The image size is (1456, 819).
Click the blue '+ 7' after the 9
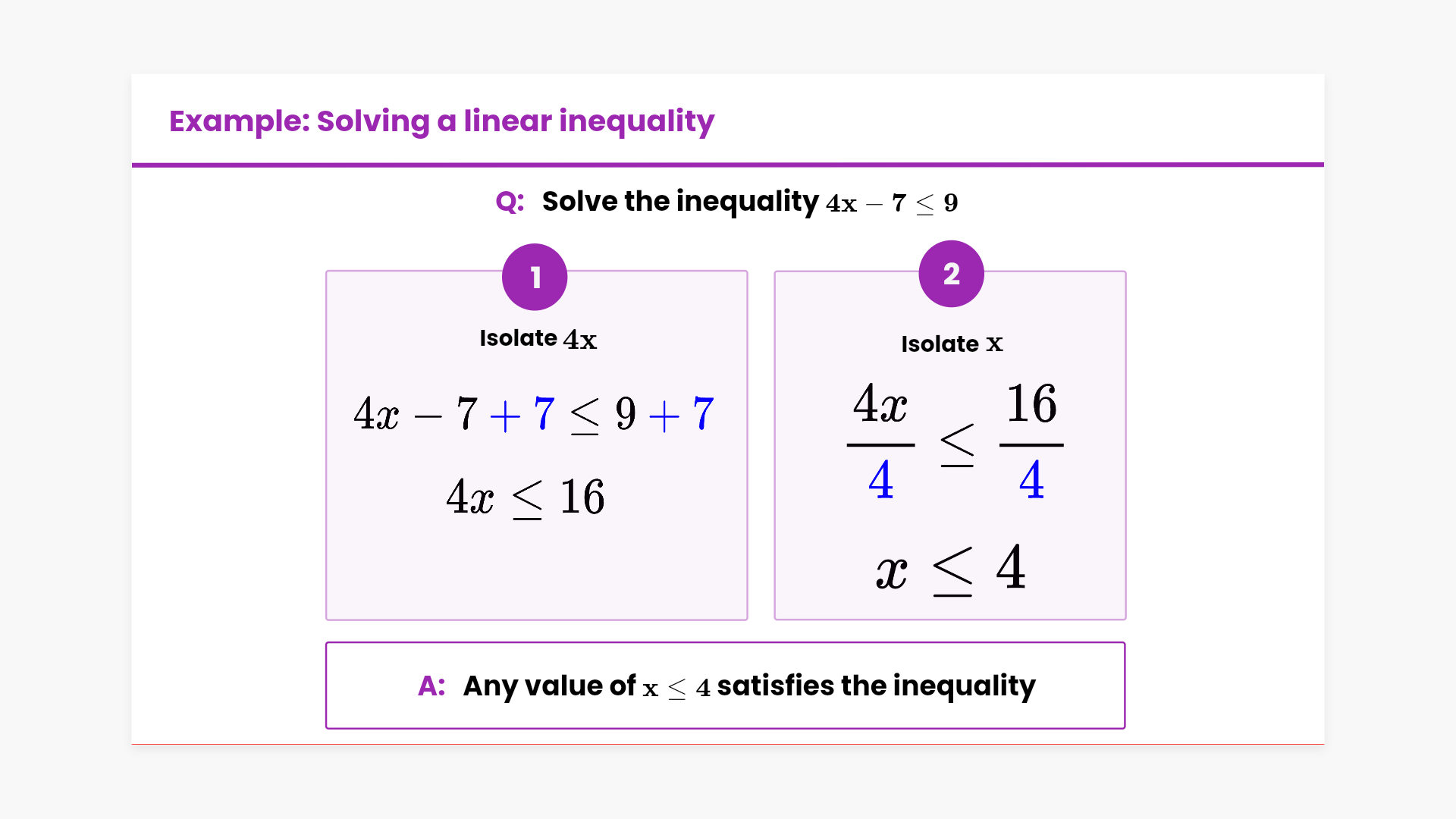pyautogui.click(x=681, y=414)
